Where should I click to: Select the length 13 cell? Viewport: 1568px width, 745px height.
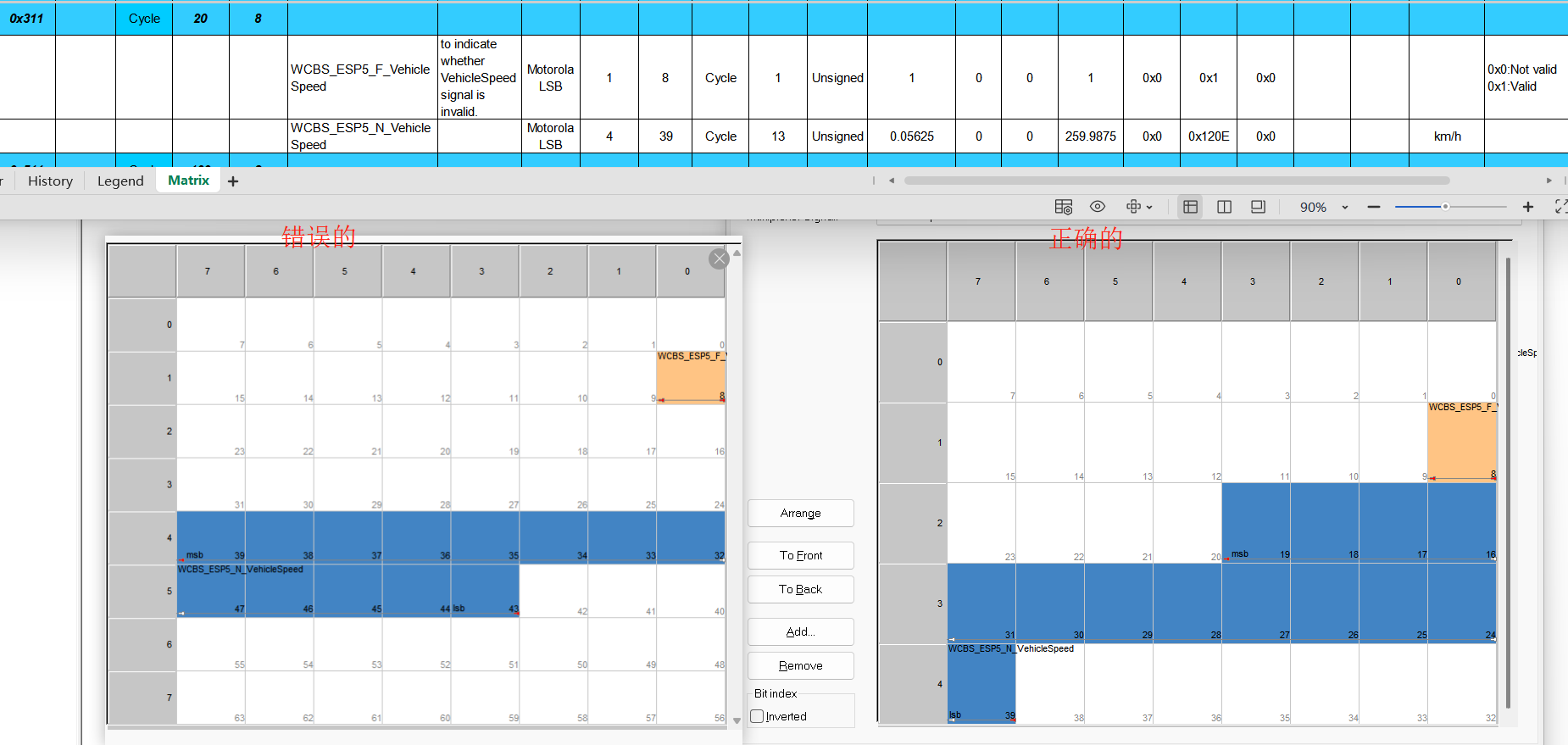(778, 136)
